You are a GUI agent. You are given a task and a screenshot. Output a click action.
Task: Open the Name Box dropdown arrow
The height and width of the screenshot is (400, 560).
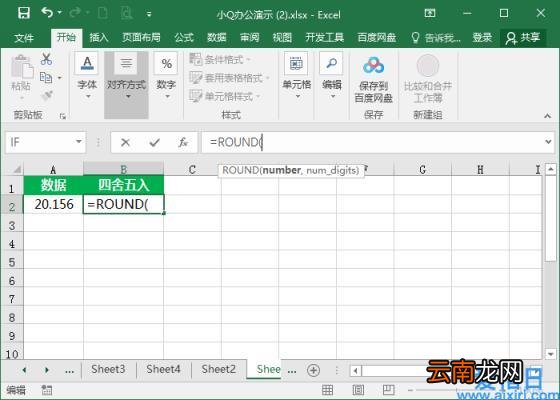pyautogui.click(x=79, y=142)
